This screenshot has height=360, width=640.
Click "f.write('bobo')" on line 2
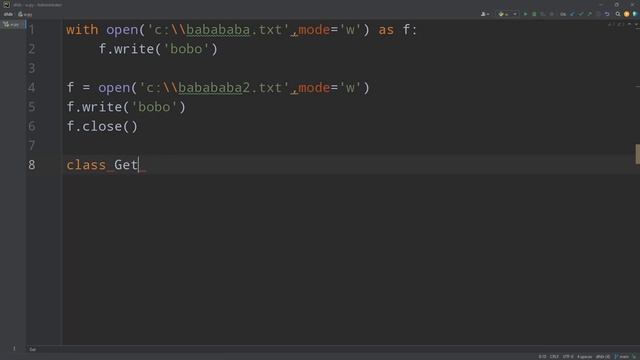pyautogui.click(x=158, y=49)
